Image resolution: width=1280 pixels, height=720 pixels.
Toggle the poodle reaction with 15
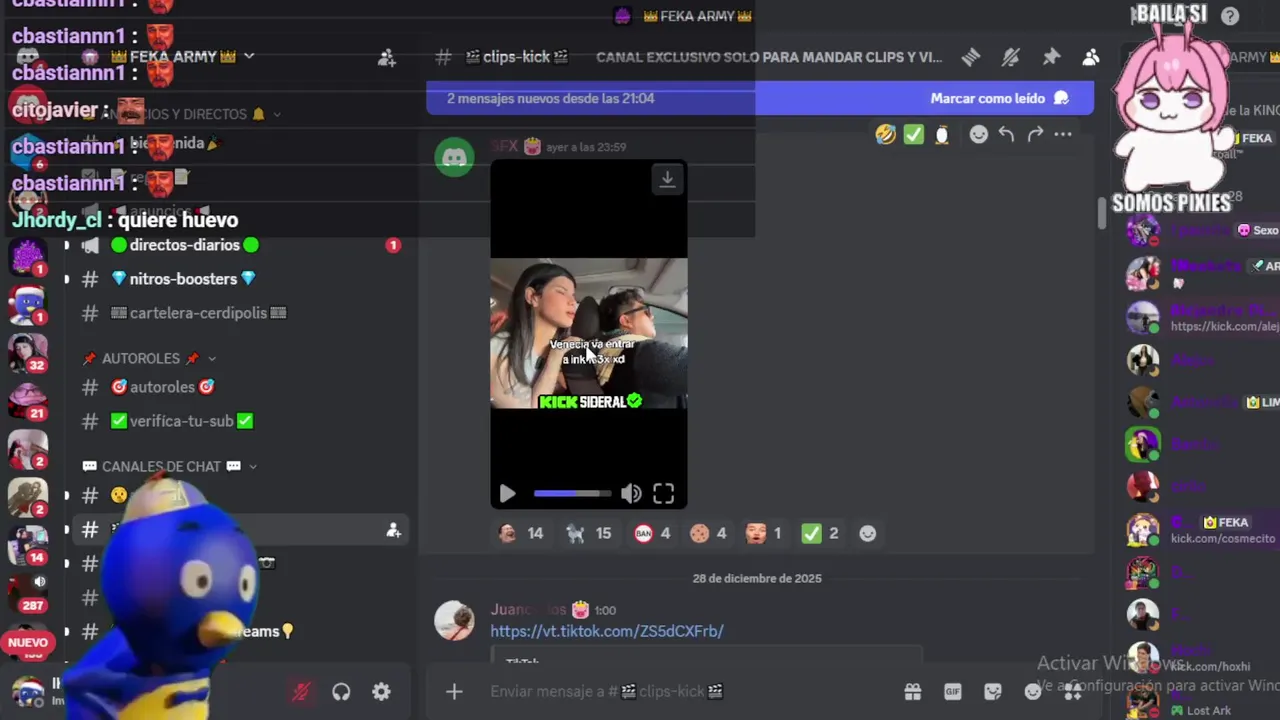click(x=588, y=534)
